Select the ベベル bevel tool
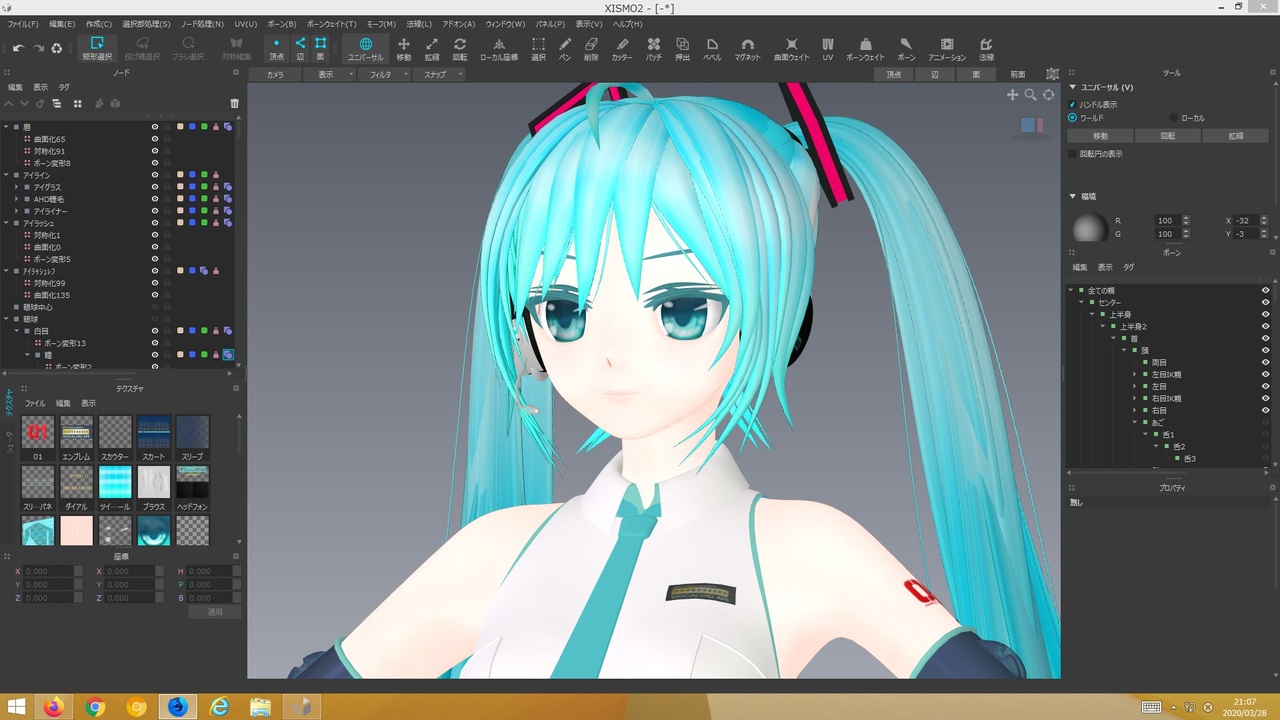This screenshot has height=720, width=1280. pyautogui.click(x=712, y=48)
